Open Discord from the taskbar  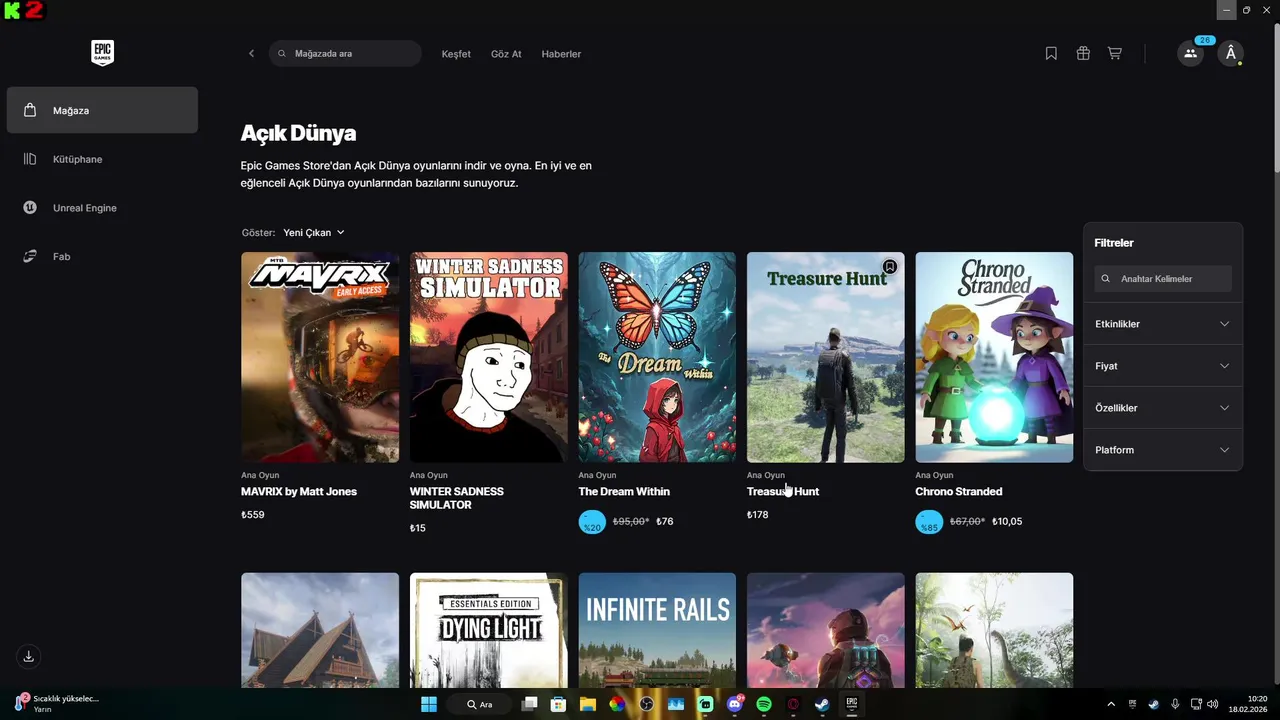click(735, 704)
